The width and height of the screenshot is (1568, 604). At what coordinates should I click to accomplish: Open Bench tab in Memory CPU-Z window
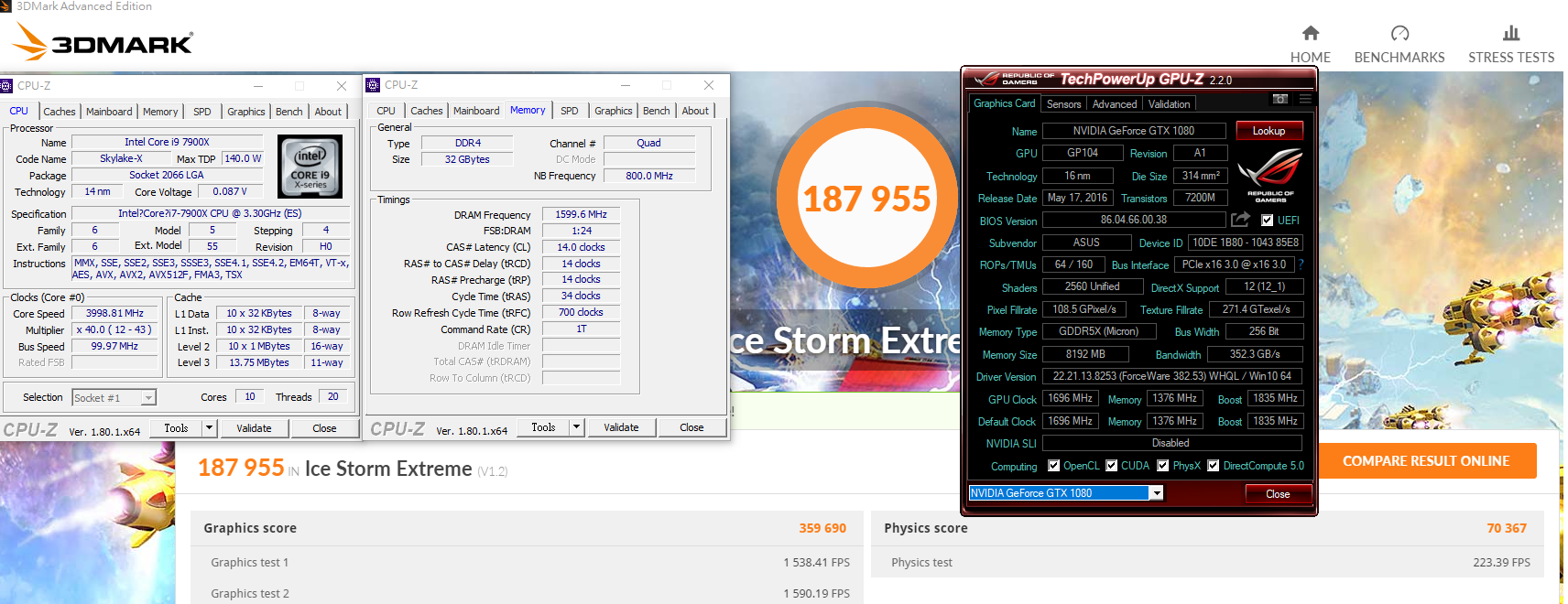point(657,111)
